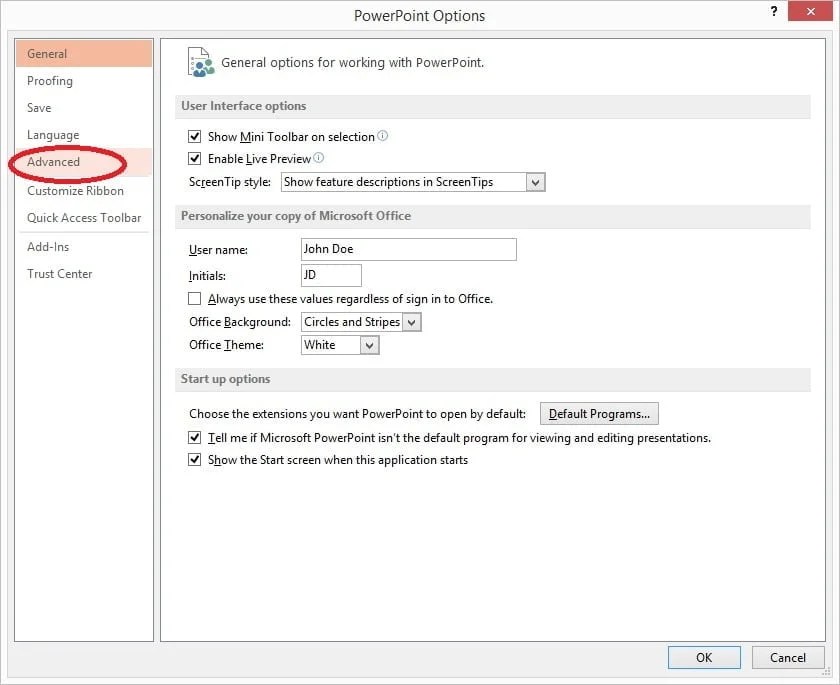Open the Advanced category
The width and height of the screenshot is (840, 685).
[84, 162]
